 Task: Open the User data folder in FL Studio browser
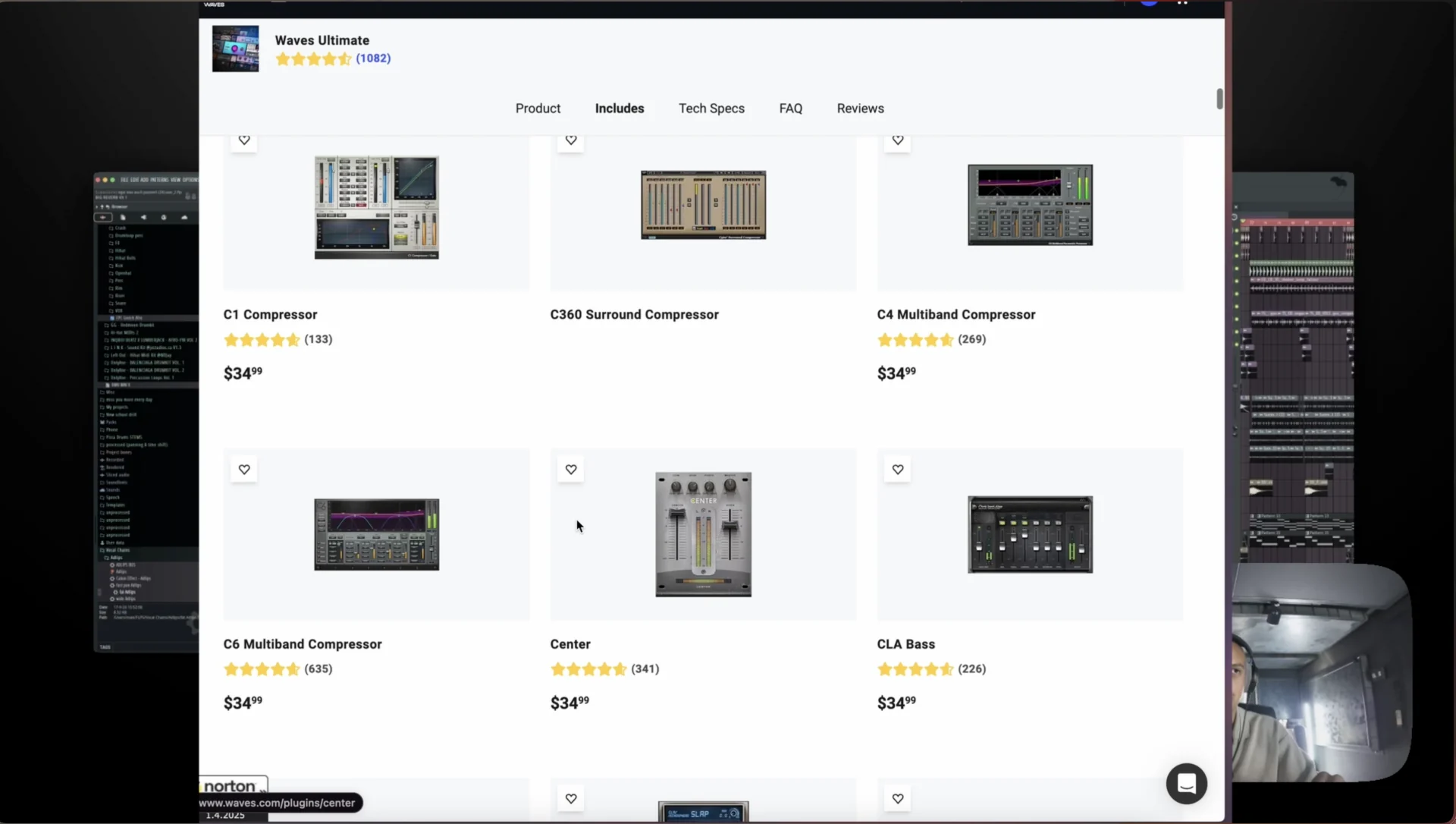(114, 543)
